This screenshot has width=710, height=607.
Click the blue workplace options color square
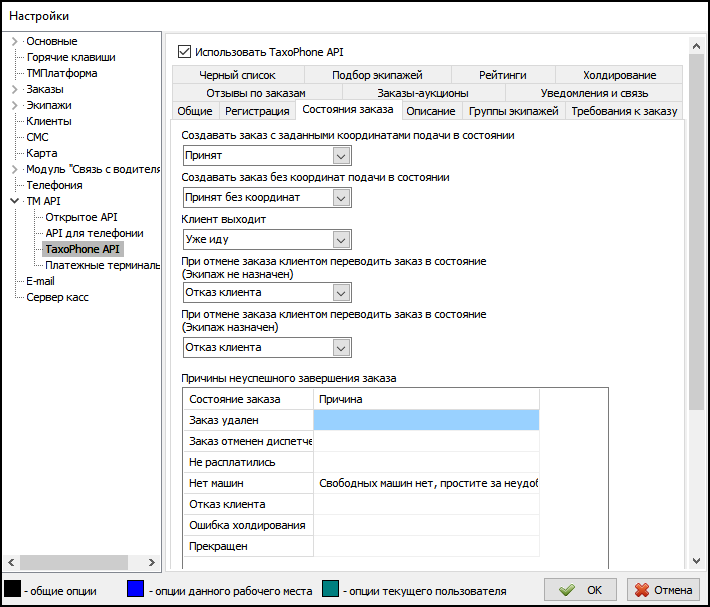tap(135, 588)
